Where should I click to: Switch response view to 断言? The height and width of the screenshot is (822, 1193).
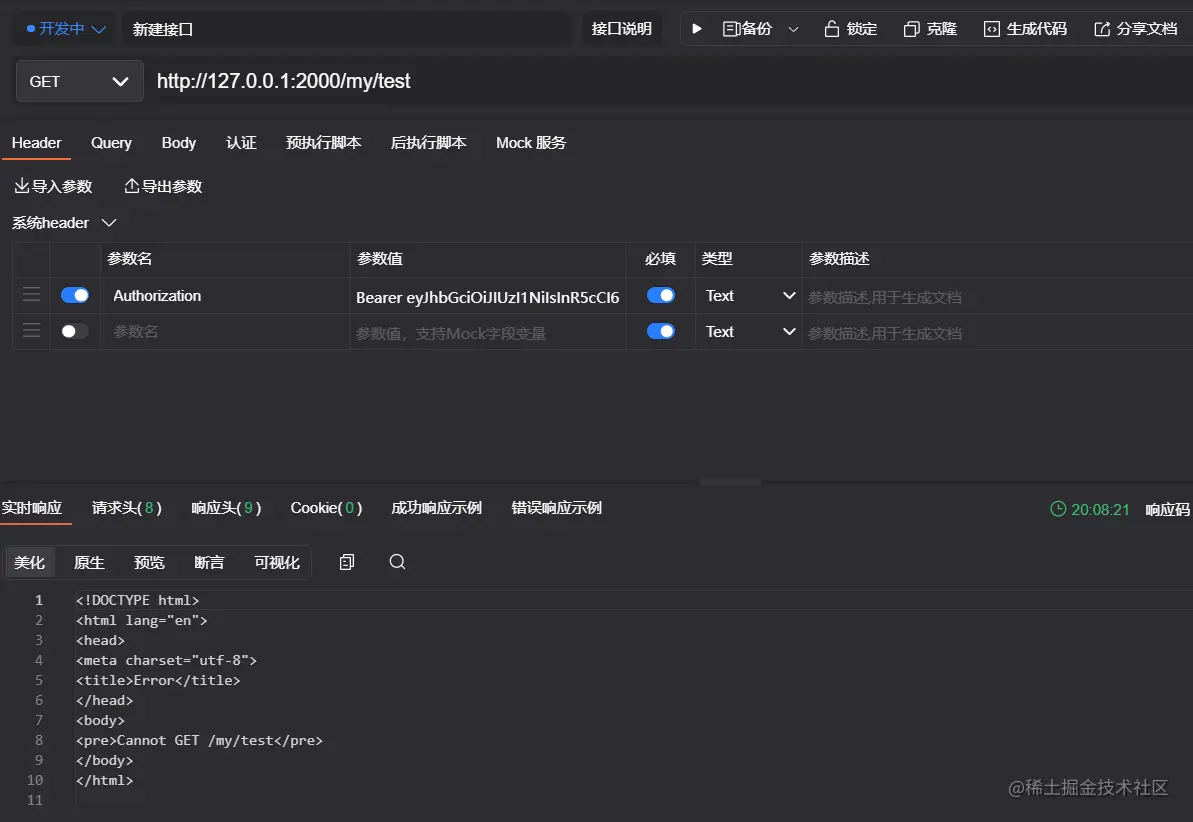coord(209,562)
